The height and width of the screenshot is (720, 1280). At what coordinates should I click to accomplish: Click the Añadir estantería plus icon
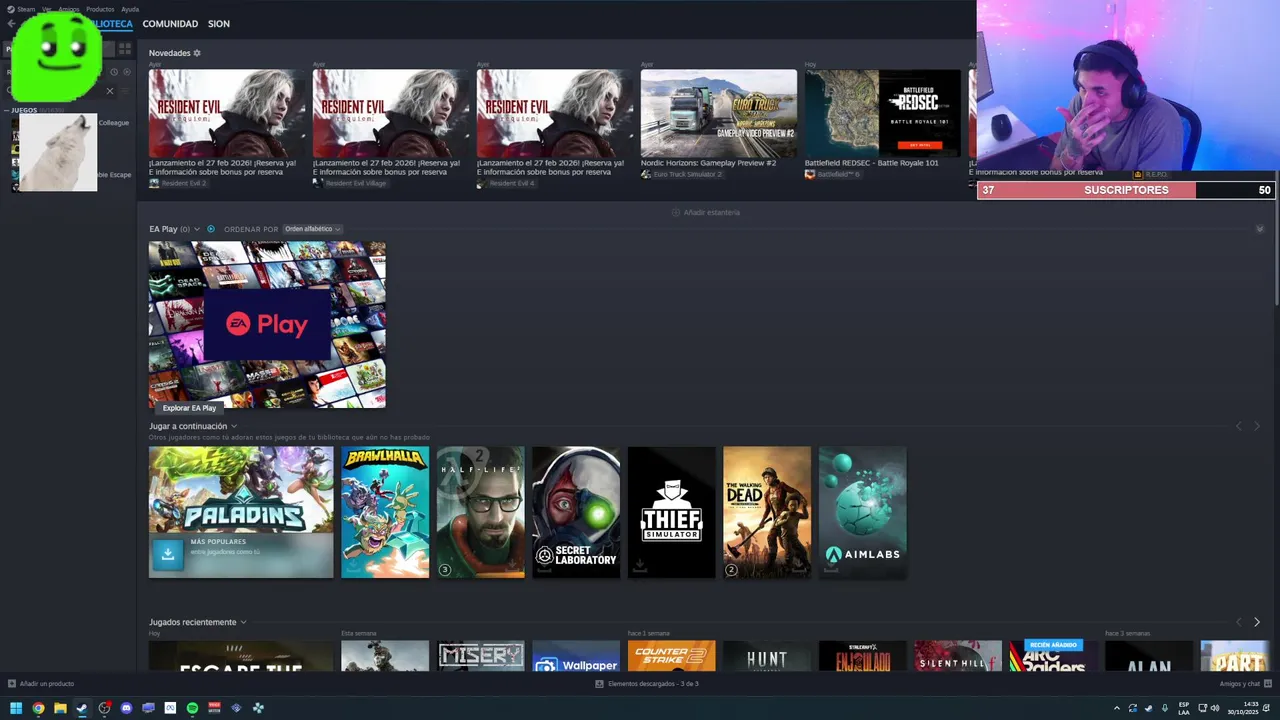pos(676,212)
